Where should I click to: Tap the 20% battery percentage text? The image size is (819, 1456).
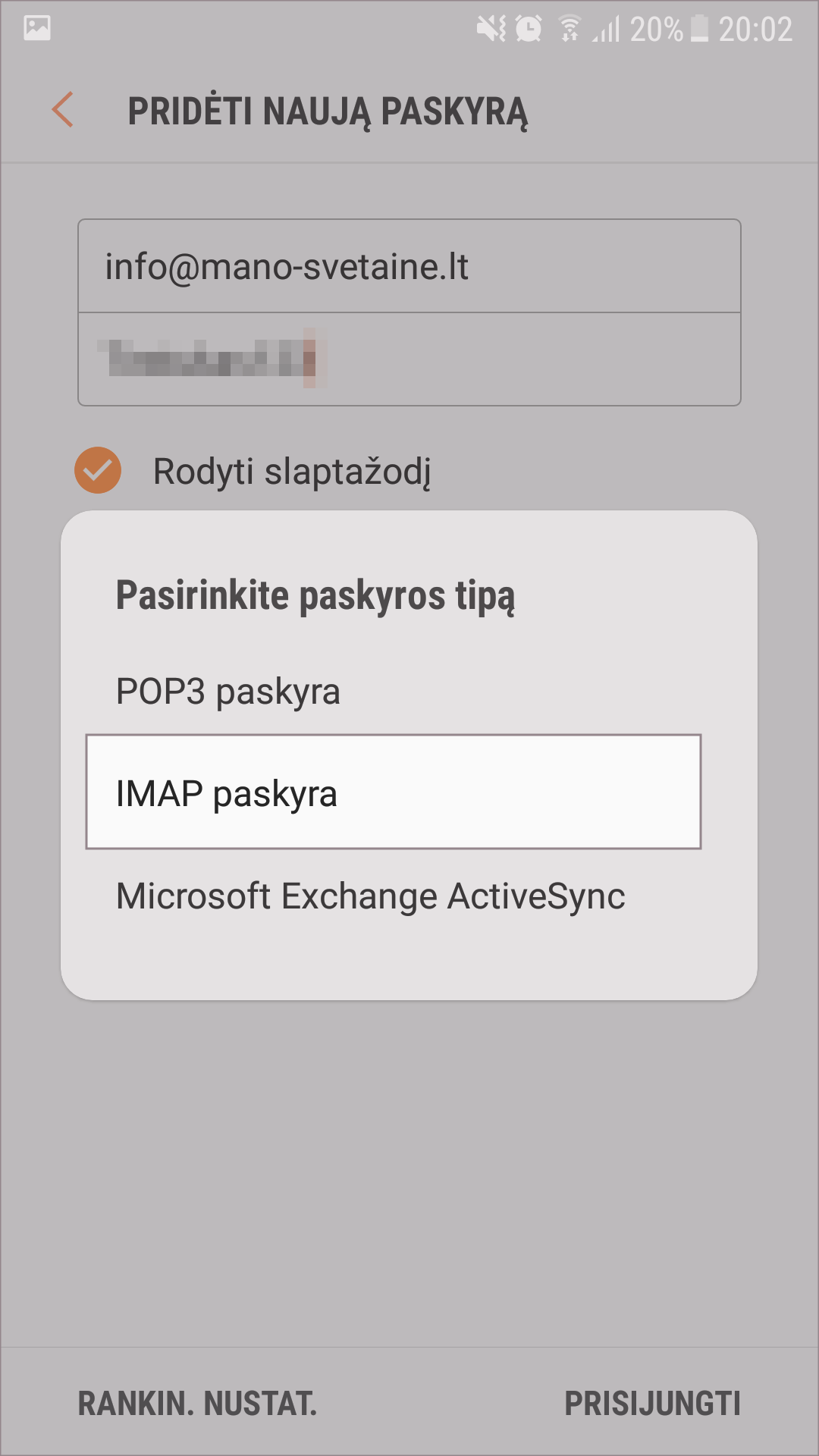point(656,30)
